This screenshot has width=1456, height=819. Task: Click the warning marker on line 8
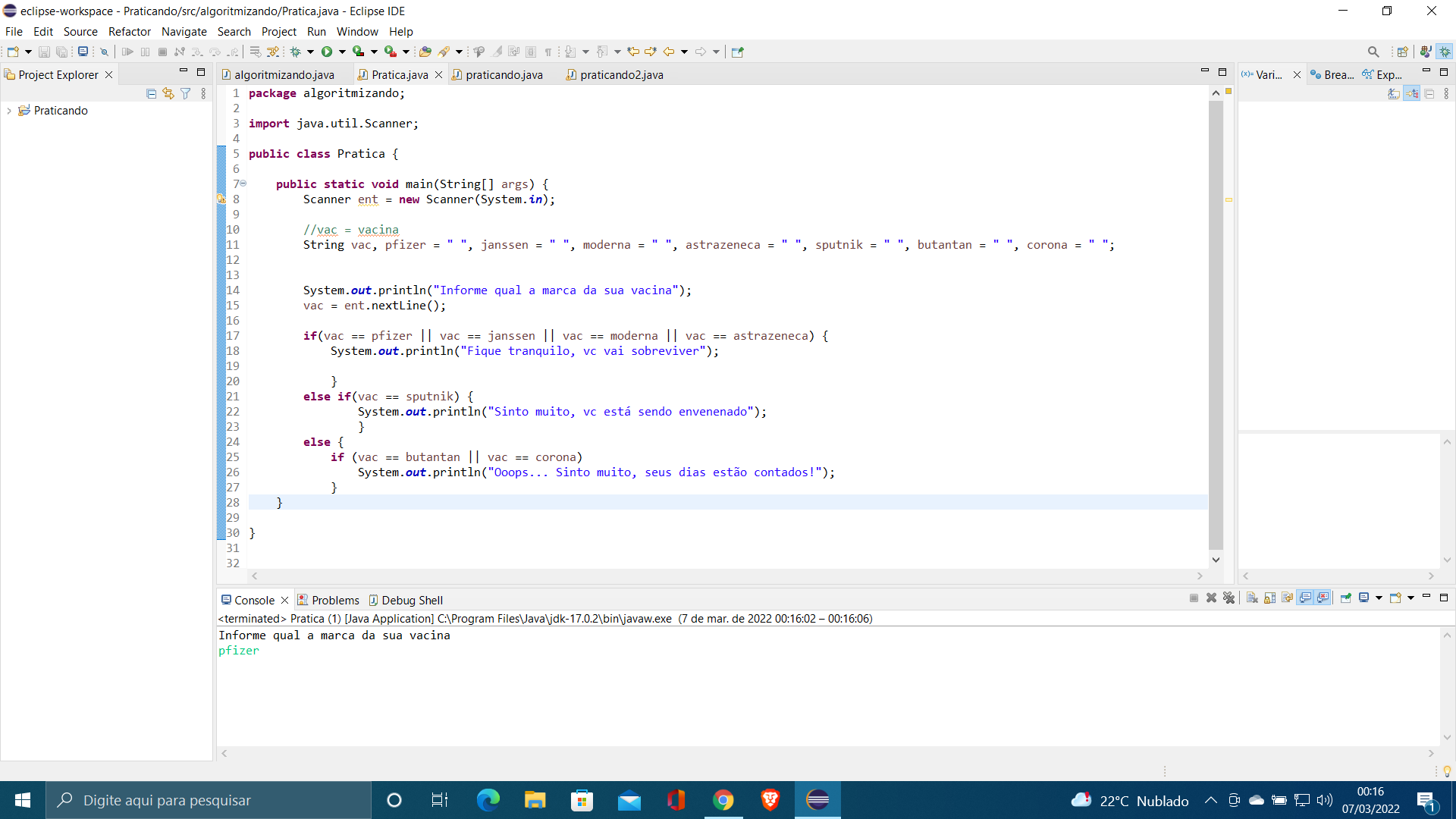pyautogui.click(x=221, y=199)
